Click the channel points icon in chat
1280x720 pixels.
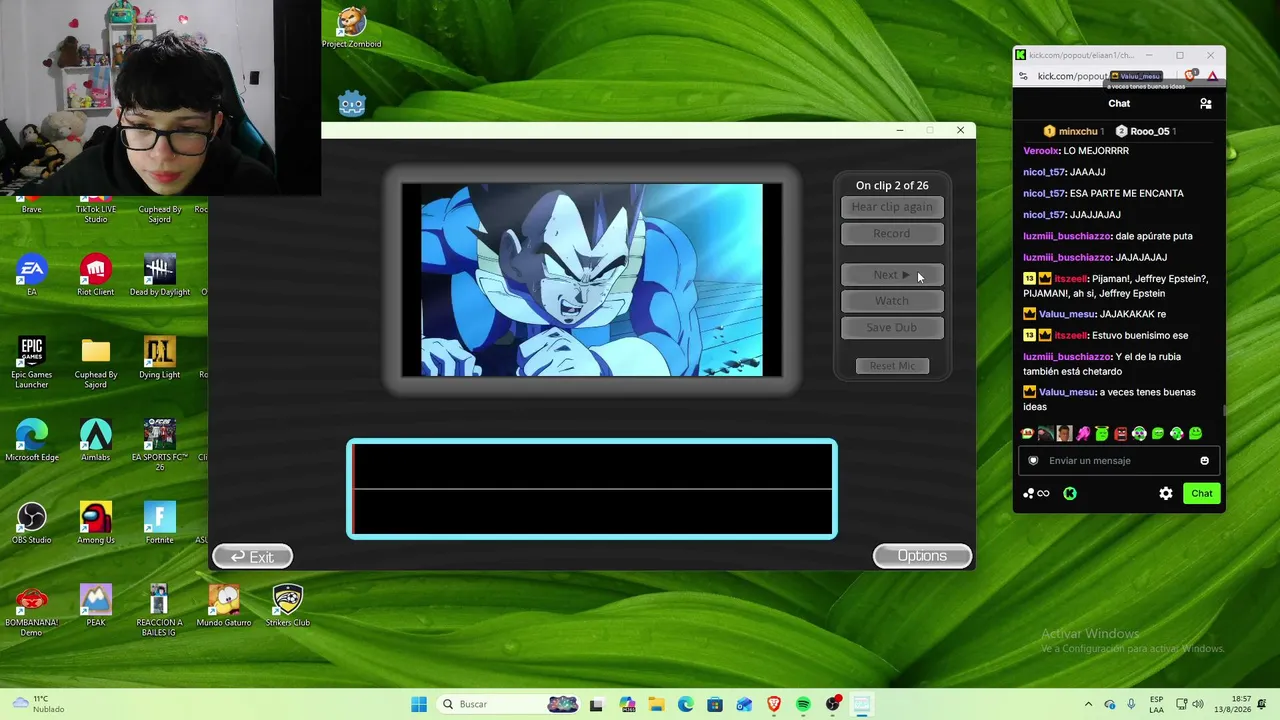click(1036, 493)
